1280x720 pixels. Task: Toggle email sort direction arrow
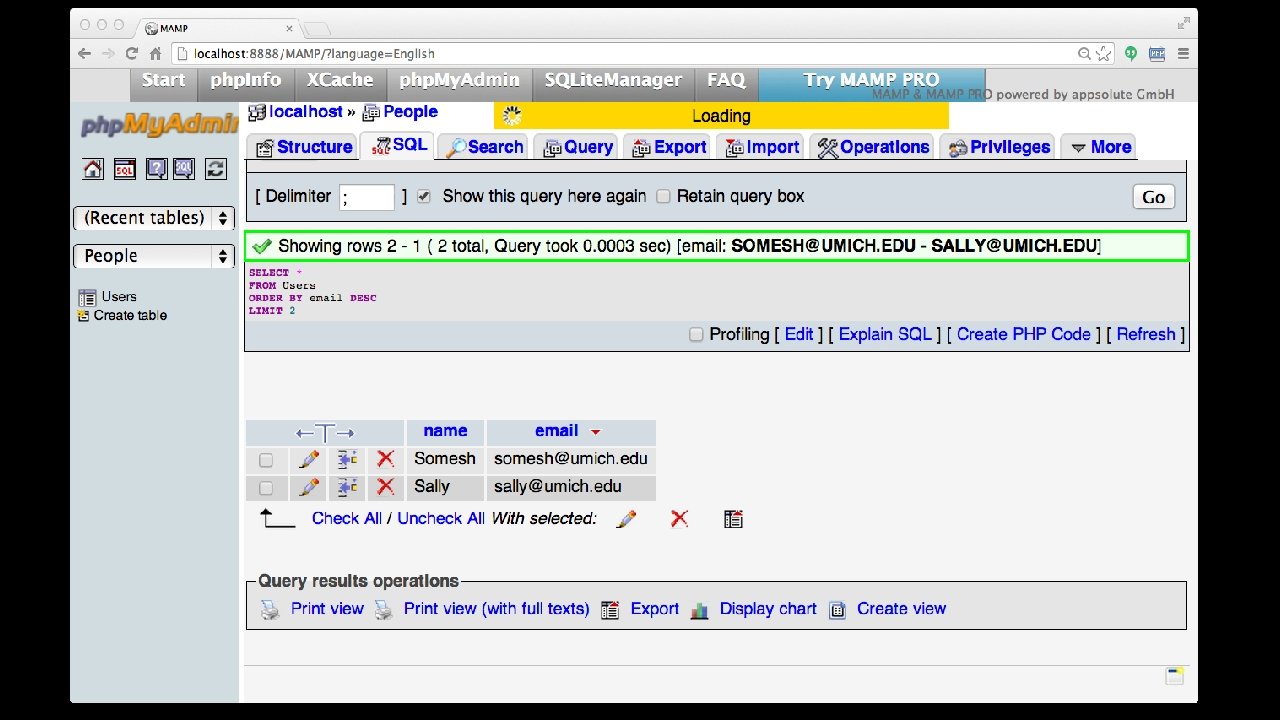[596, 432]
